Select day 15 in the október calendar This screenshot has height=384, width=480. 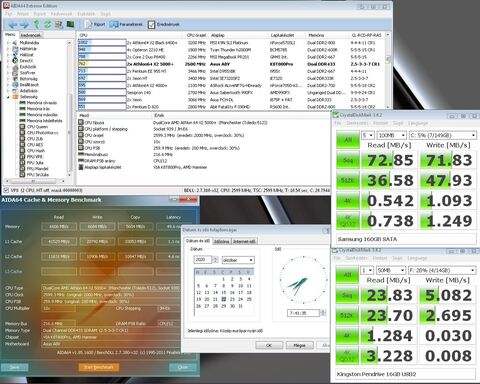(224, 292)
